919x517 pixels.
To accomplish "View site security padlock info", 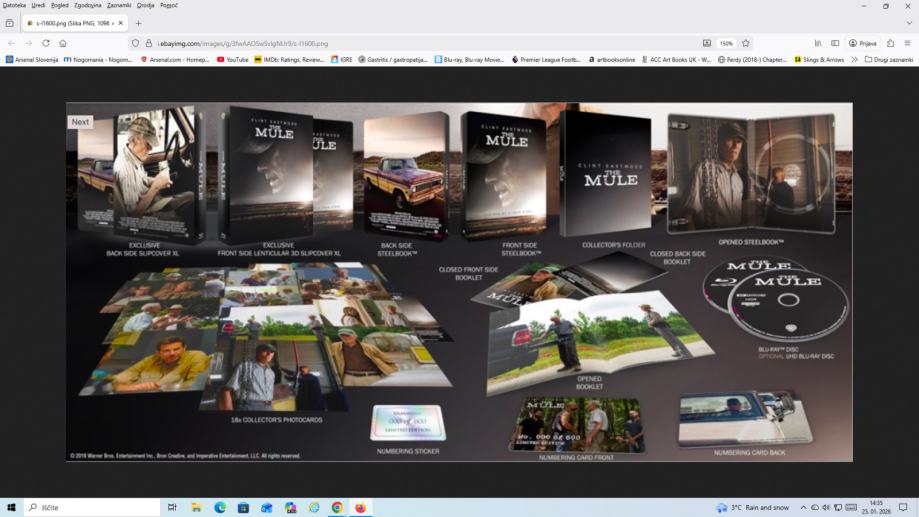I will tap(148, 43).
